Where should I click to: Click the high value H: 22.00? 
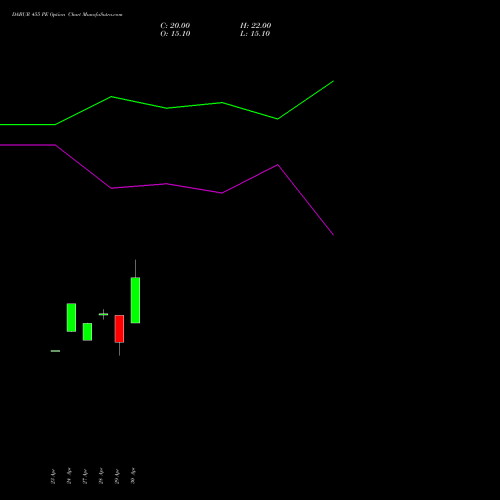[256, 26]
